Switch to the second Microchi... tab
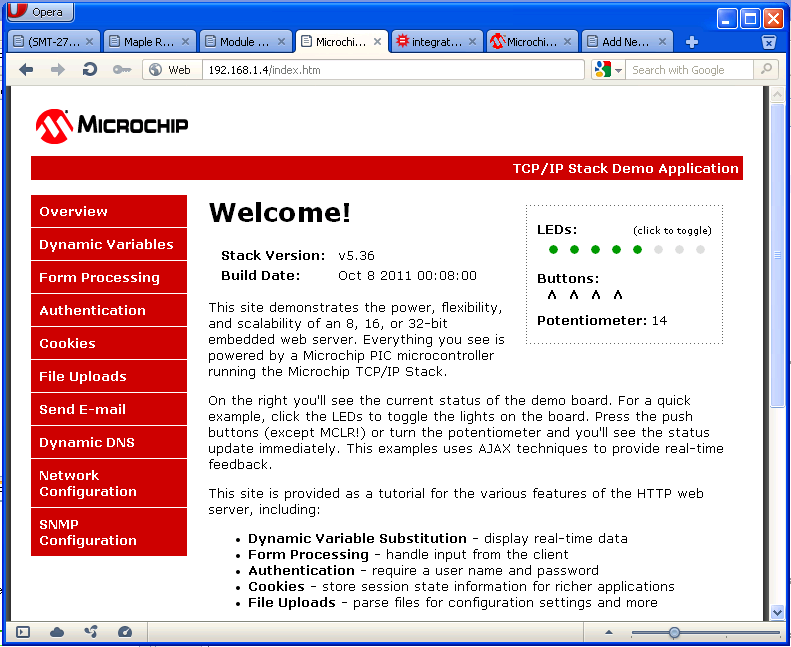Viewport: 791px width, 647px height. click(x=532, y=42)
